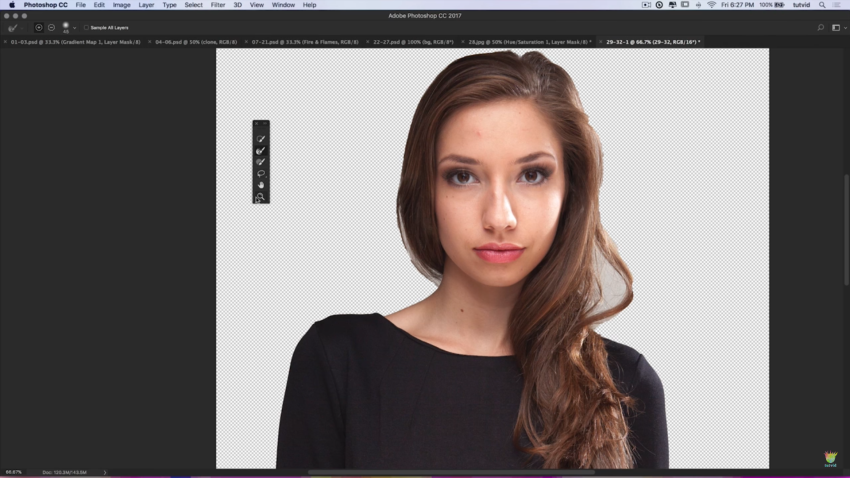Open the Wi-Fi status menu
Viewport: 850px width, 478px height.
[711, 5]
